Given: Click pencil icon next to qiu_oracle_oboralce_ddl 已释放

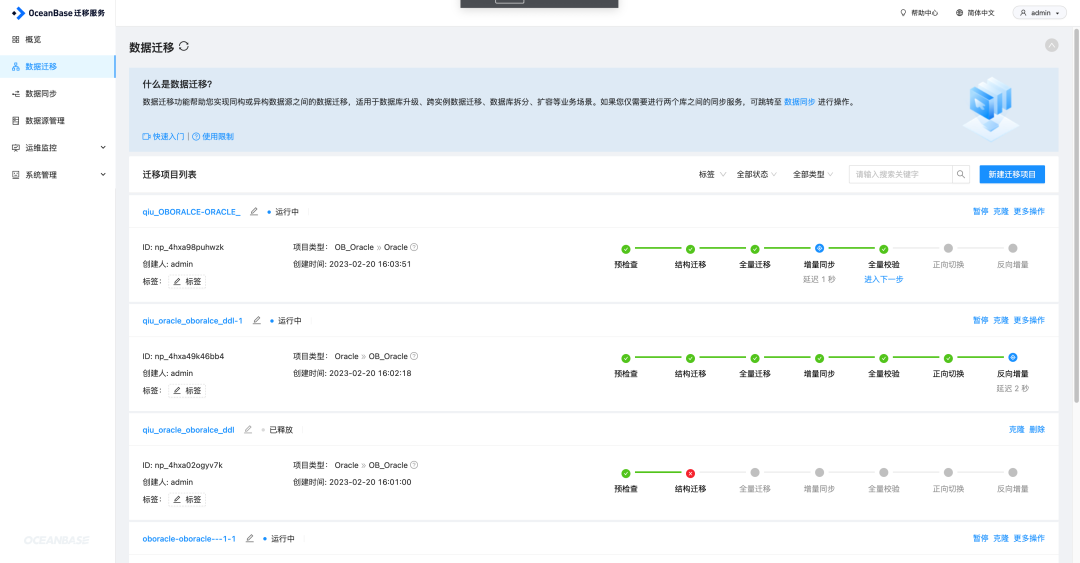Looking at the screenshot, I should pyautogui.click(x=248, y=429).
